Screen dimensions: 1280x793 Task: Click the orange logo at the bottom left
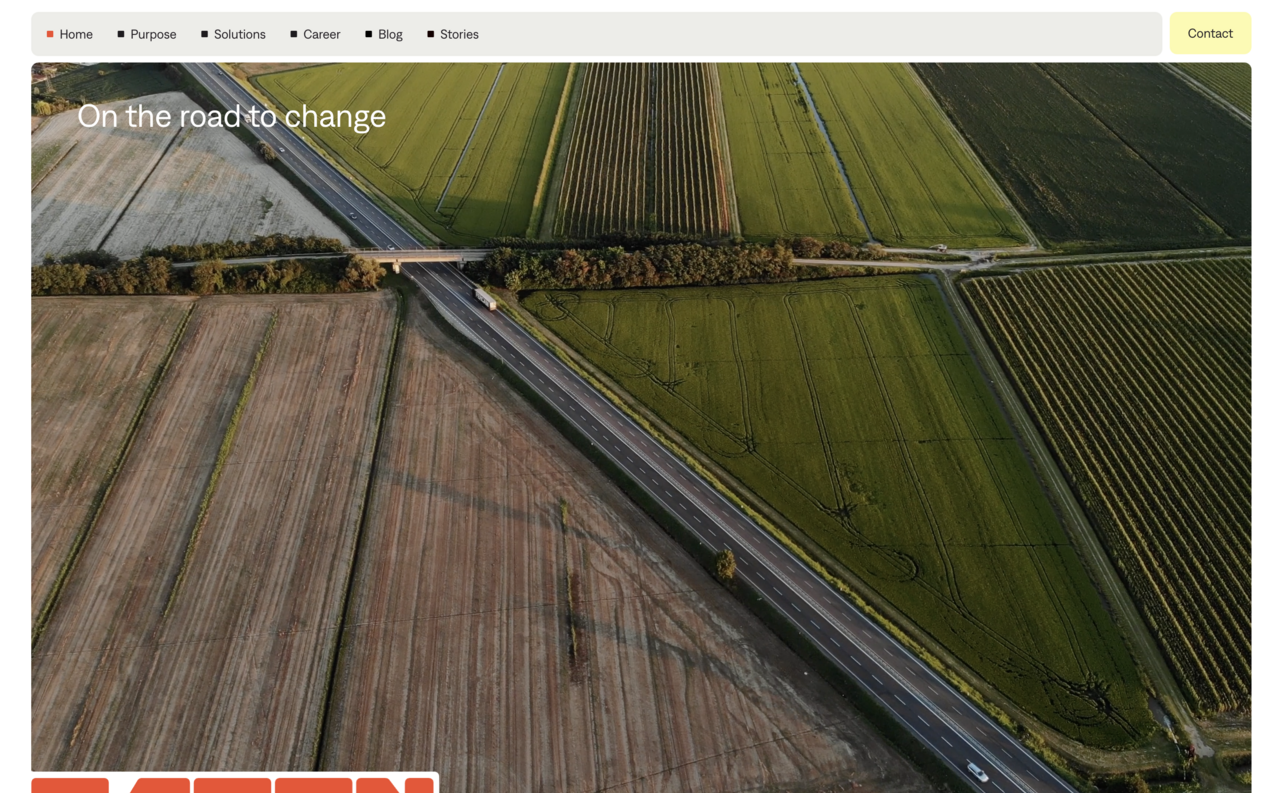(x=233, y=784)
